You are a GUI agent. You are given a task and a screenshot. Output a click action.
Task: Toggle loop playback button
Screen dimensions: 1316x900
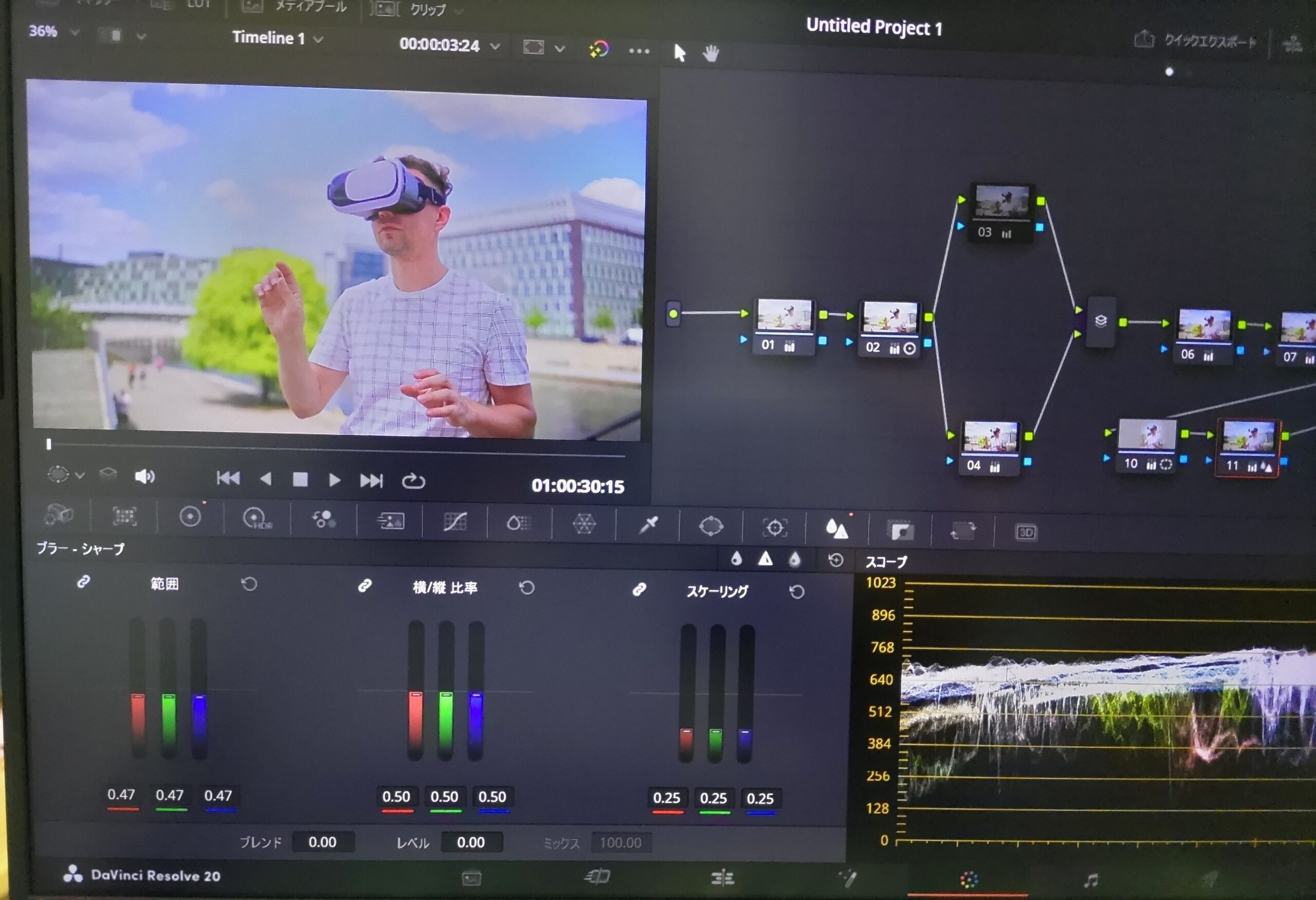click(413, 481)
